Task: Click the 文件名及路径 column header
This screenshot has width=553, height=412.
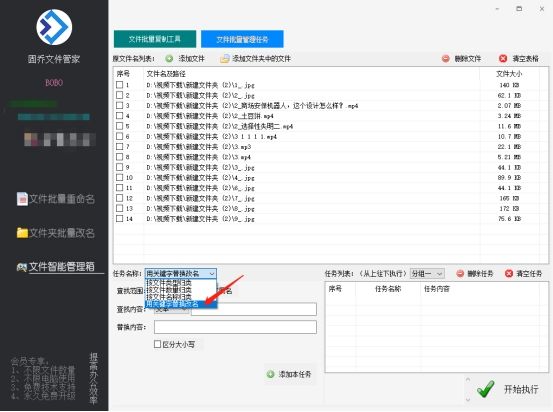Action: click(x=166, y=74)
